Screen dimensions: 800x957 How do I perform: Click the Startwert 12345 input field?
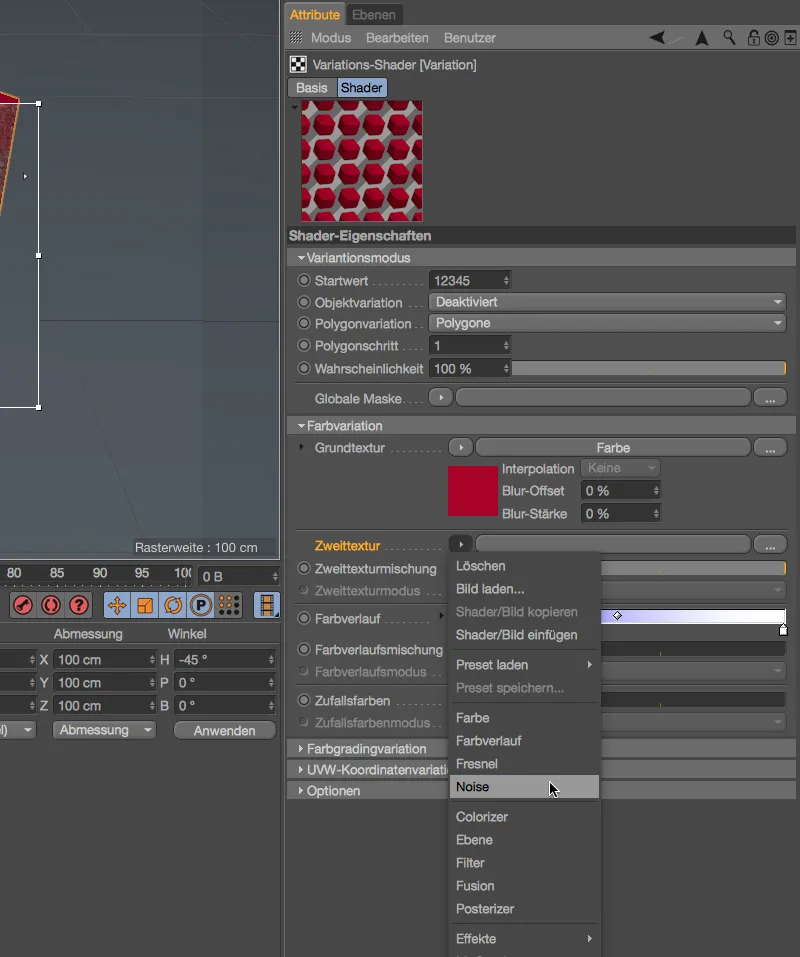[x=470, y=281]
